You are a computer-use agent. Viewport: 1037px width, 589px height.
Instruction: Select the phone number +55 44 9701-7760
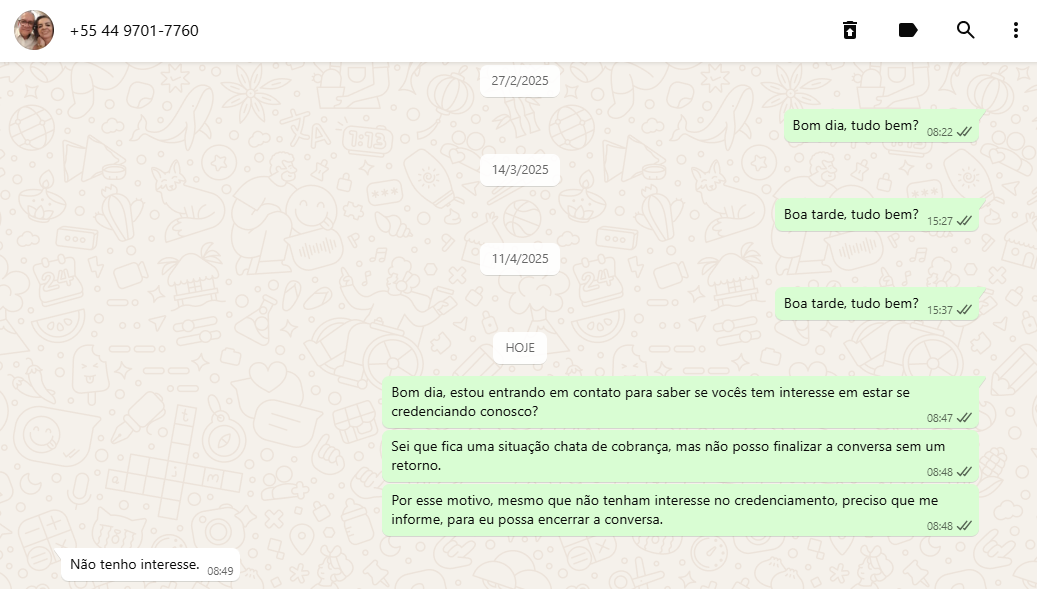click(134, 31)
